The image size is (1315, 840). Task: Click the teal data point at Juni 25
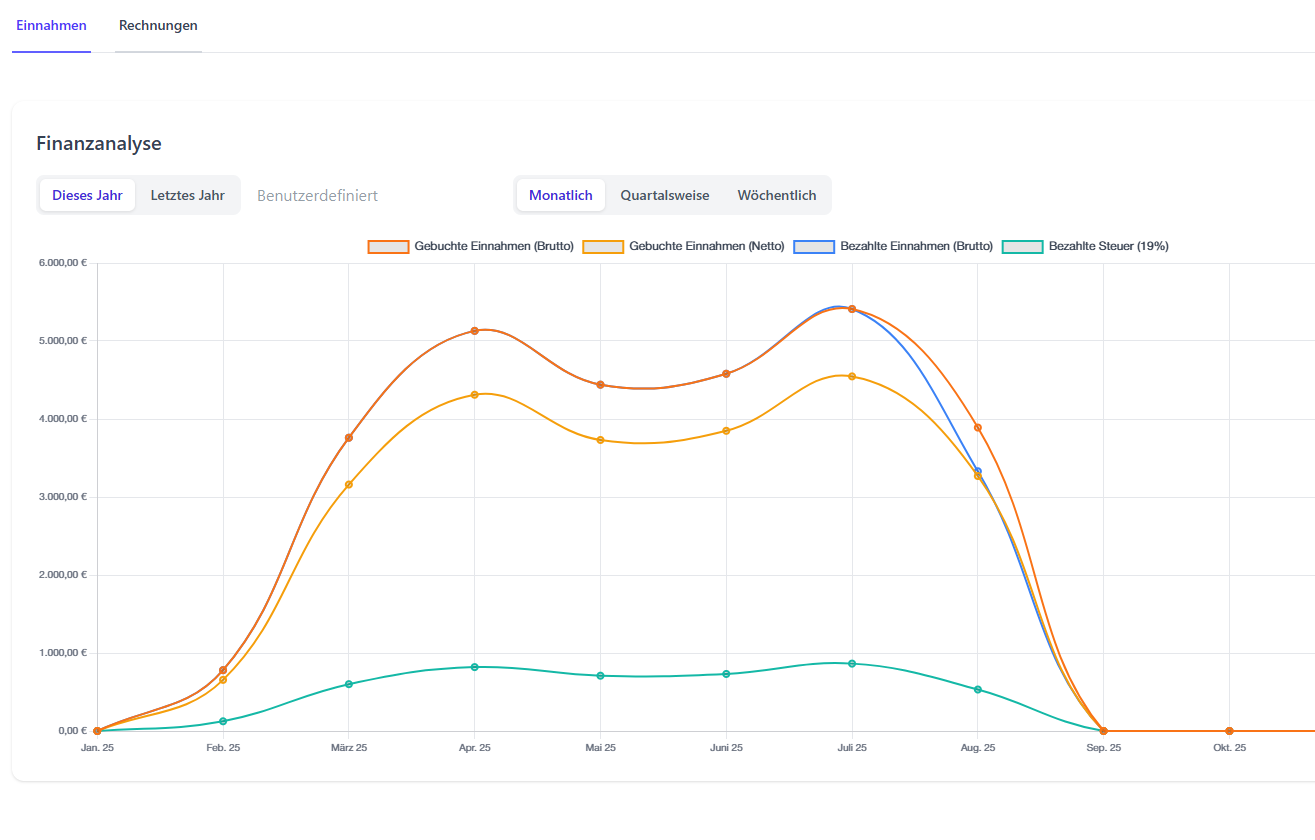coord(726,673)
